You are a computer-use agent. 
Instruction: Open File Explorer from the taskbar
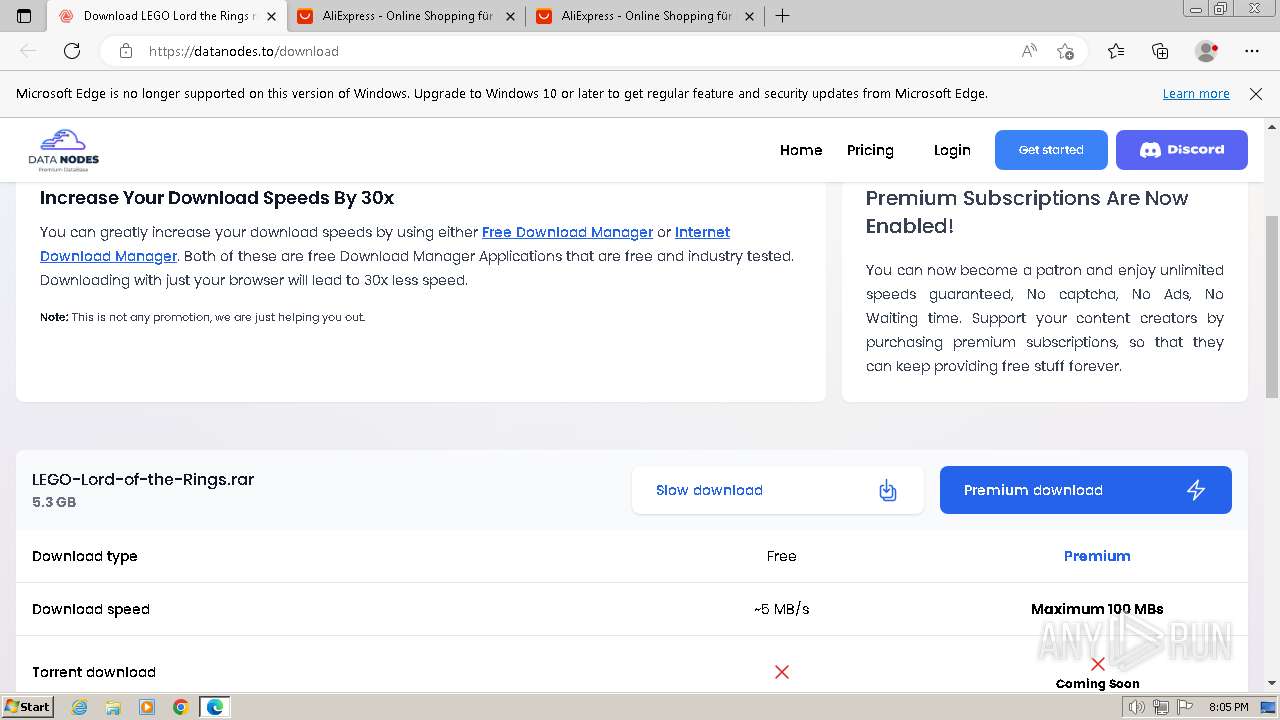(x=113, y=707)
